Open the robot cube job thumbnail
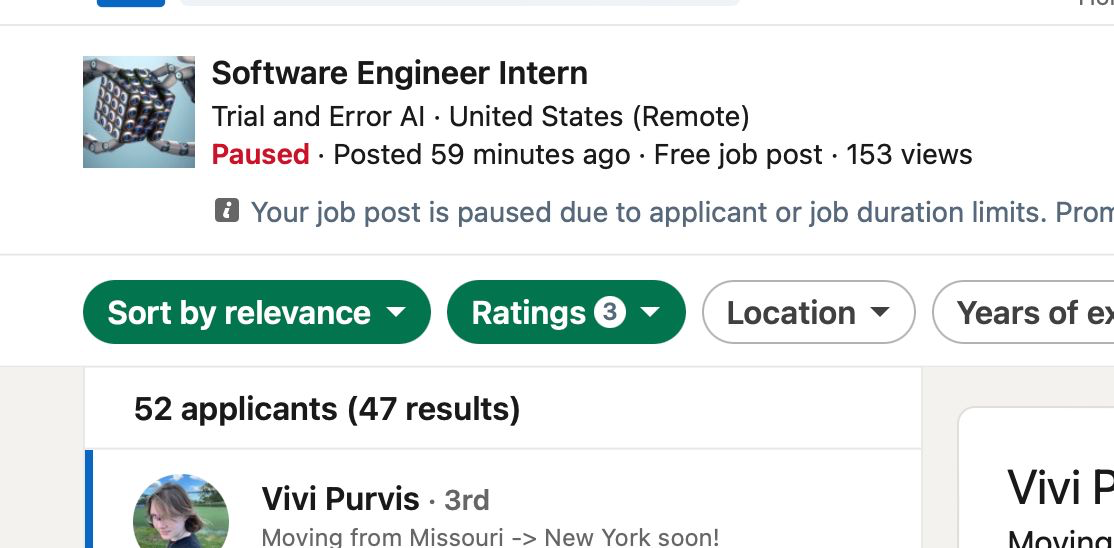Screen dimensions: 1114x548 tap(139, 112)
